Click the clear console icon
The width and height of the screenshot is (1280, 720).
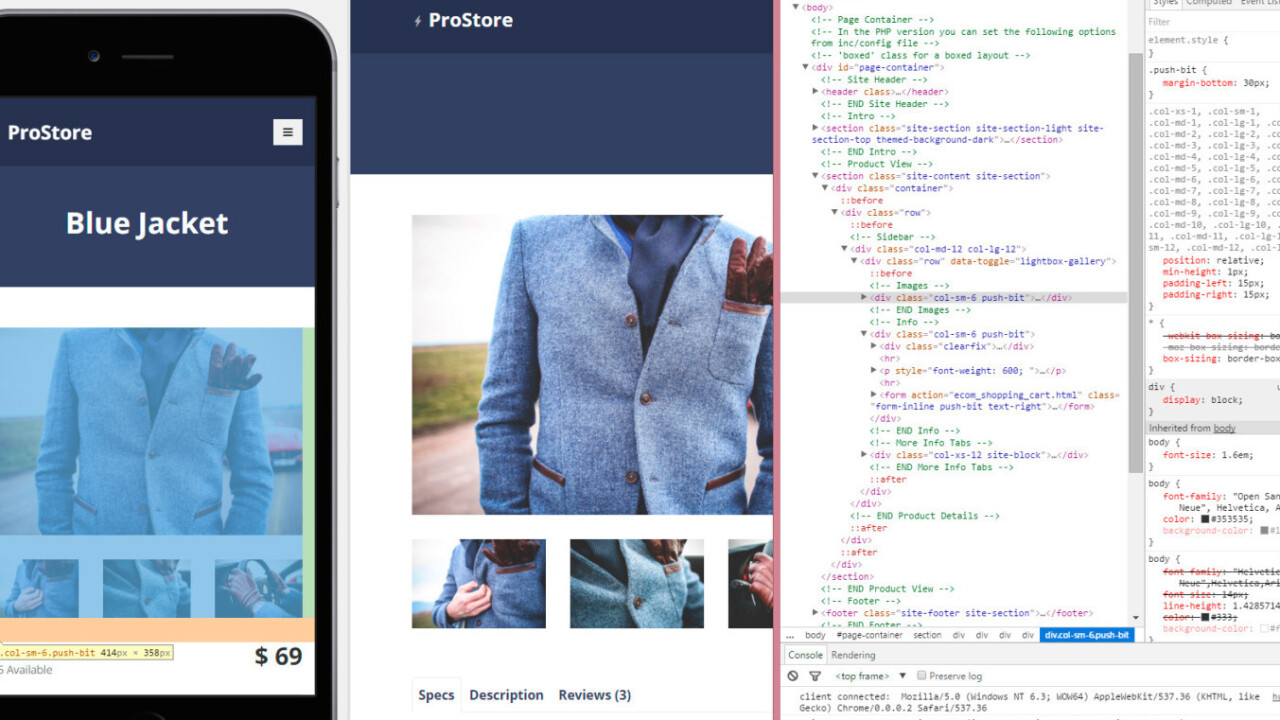tap(793, 676)
